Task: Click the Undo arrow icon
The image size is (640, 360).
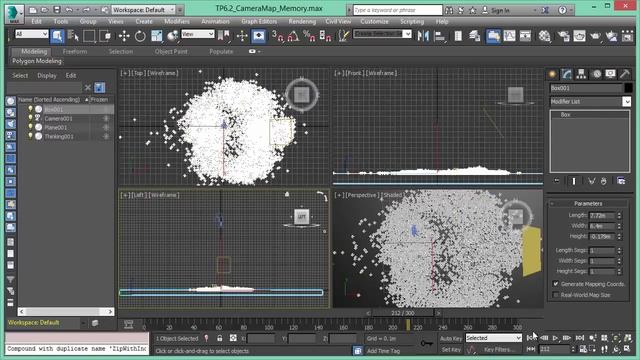Action: 69,10
